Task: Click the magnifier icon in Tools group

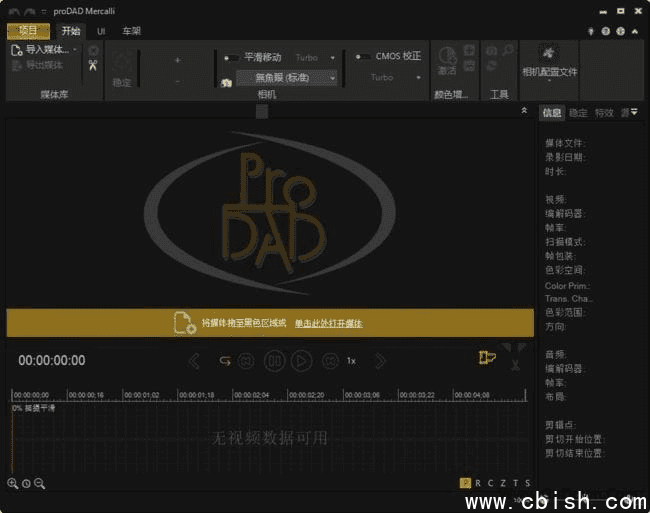Action: pyautogui.click(x=508, y=51)
